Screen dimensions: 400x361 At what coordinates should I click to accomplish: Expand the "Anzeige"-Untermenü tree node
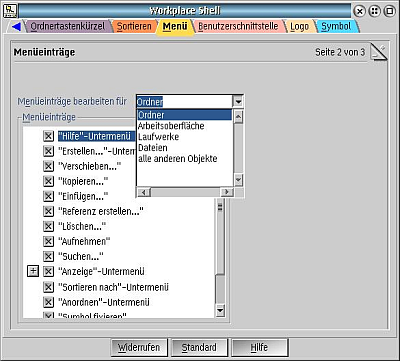point(33,272)
